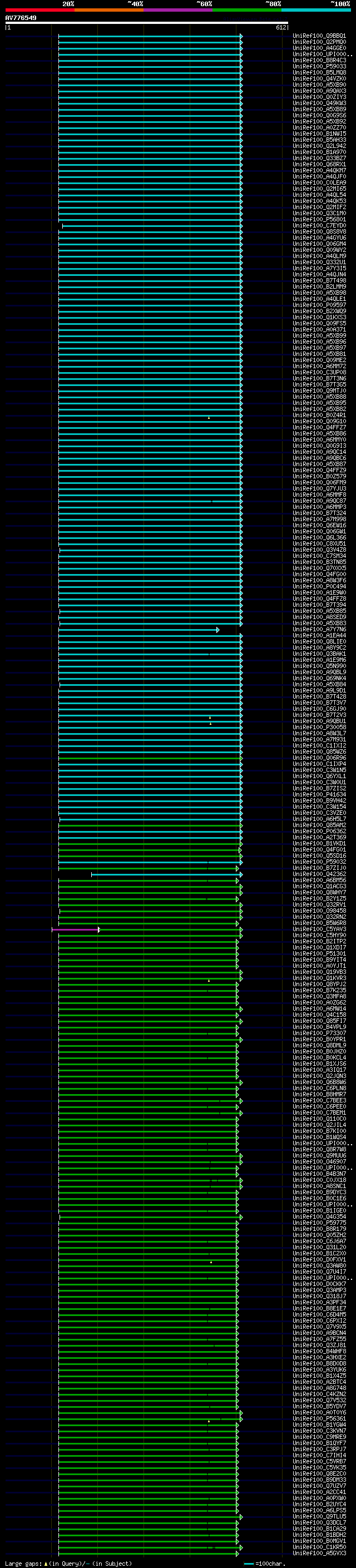
Task: Click the UniRef100_Q42362 label
Action: 319,874
